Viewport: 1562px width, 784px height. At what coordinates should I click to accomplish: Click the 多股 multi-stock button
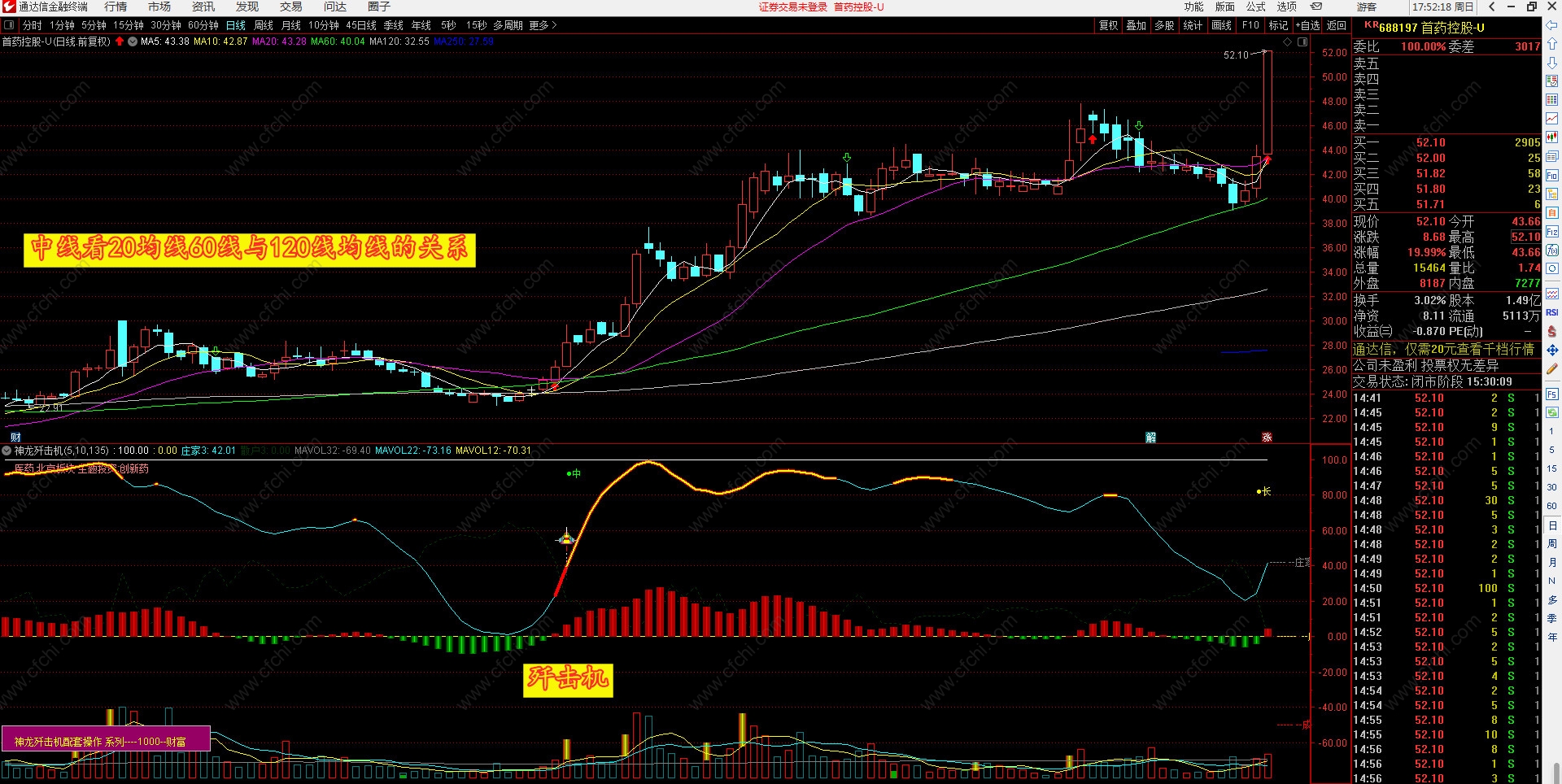[x=1165, y=25]
